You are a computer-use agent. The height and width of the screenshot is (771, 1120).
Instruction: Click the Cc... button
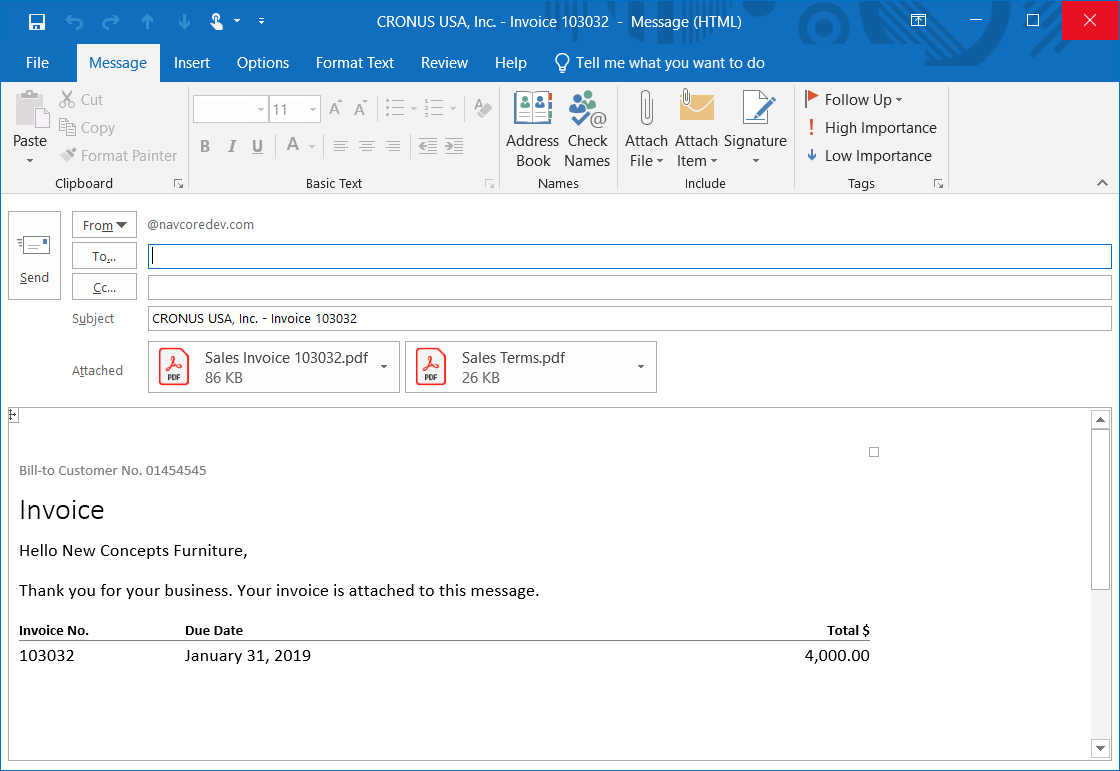[104, 288]
